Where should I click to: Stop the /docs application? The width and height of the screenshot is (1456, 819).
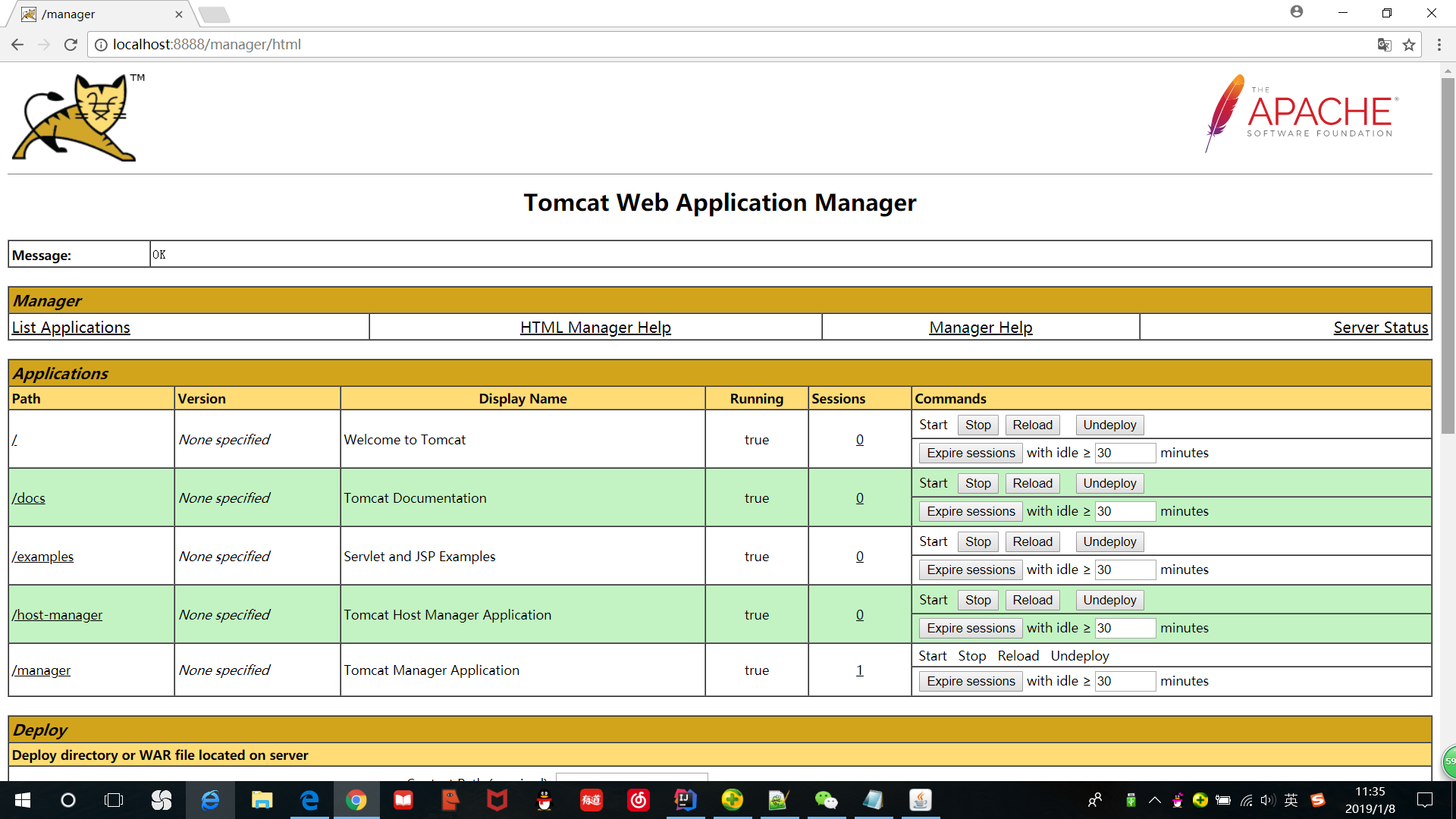tap(977, 483)
